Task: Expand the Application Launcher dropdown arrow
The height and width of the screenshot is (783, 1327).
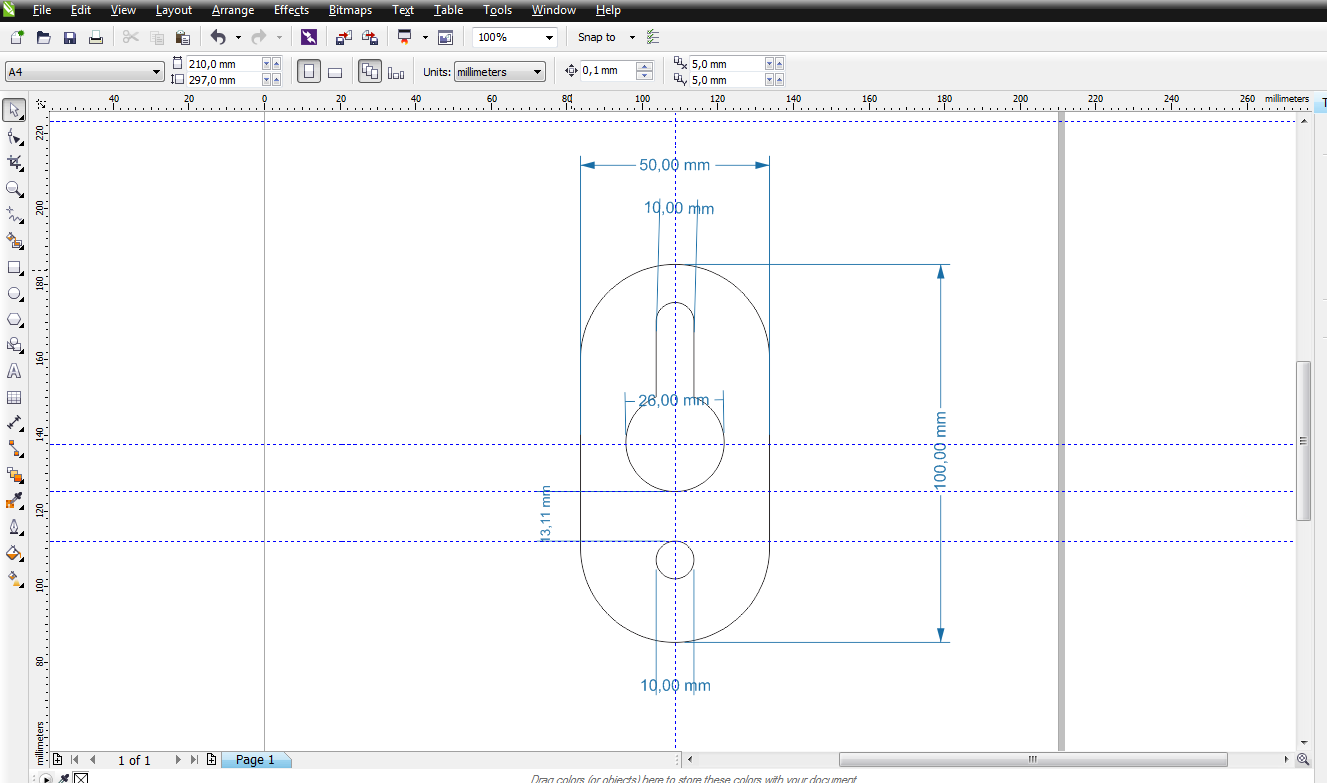Action: (425, 37)
